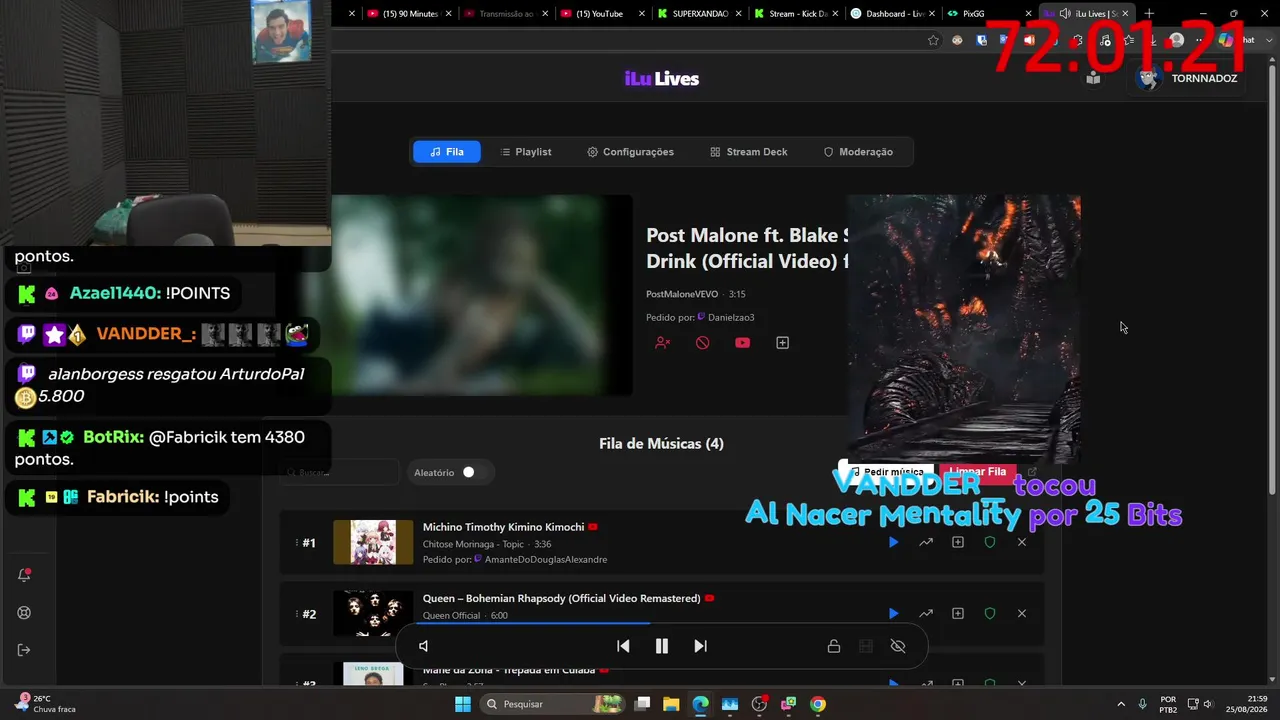Click the song progress bar in the player

pos(660,624)
